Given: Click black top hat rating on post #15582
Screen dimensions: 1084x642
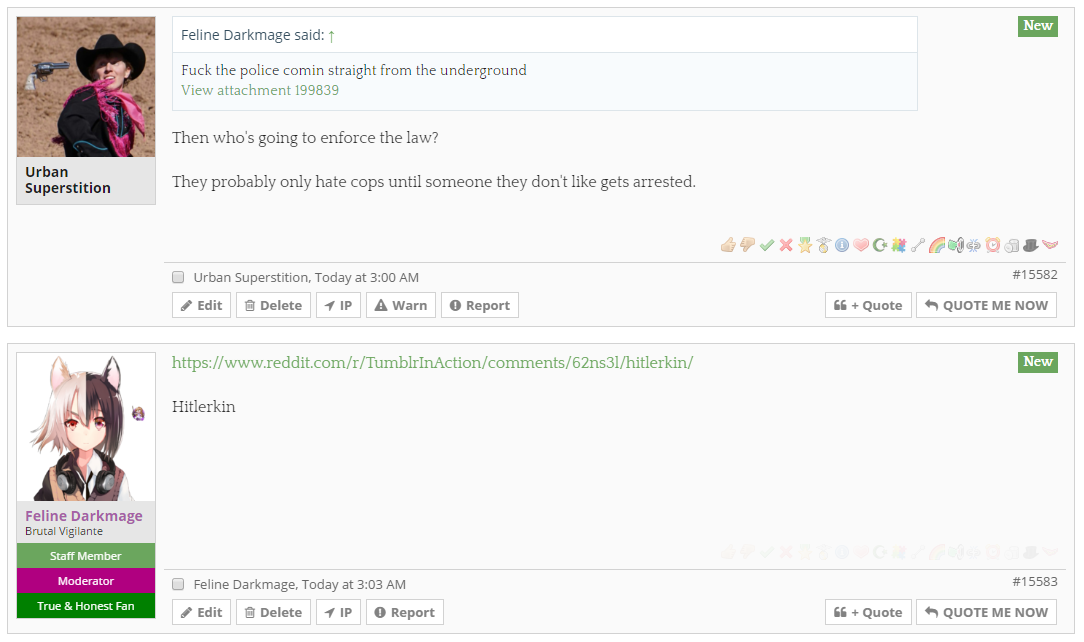Looking at the screenshot, I should point(1031,245).
